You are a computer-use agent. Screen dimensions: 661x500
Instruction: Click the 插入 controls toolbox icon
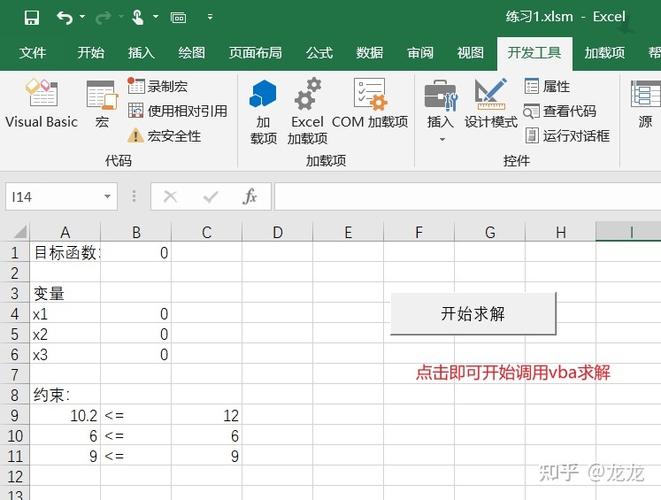coord(440,95)
